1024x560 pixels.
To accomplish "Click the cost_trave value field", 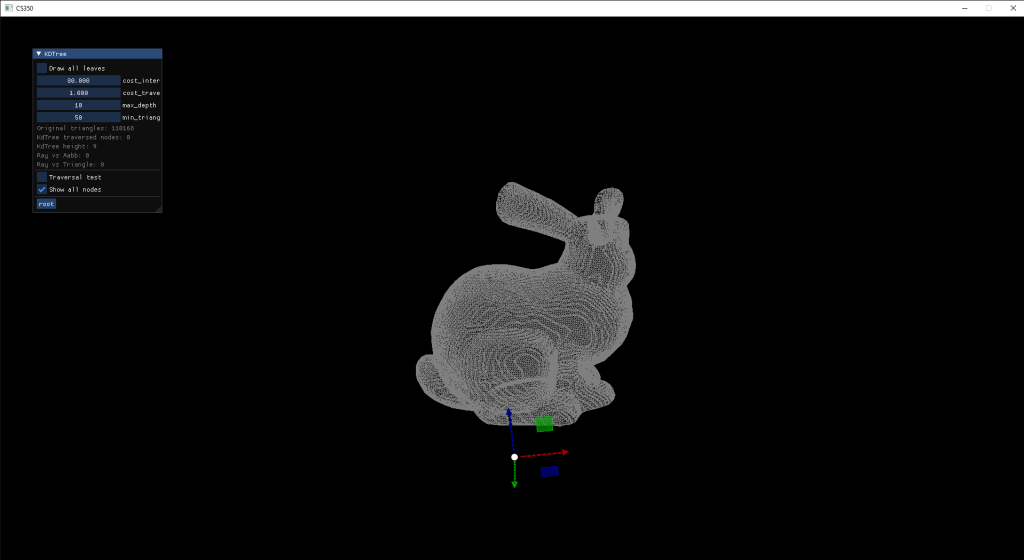I will tap(78, 93).
